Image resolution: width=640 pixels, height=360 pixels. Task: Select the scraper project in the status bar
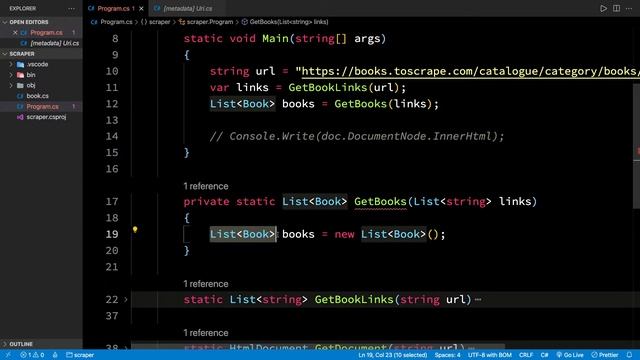point(80,355)
